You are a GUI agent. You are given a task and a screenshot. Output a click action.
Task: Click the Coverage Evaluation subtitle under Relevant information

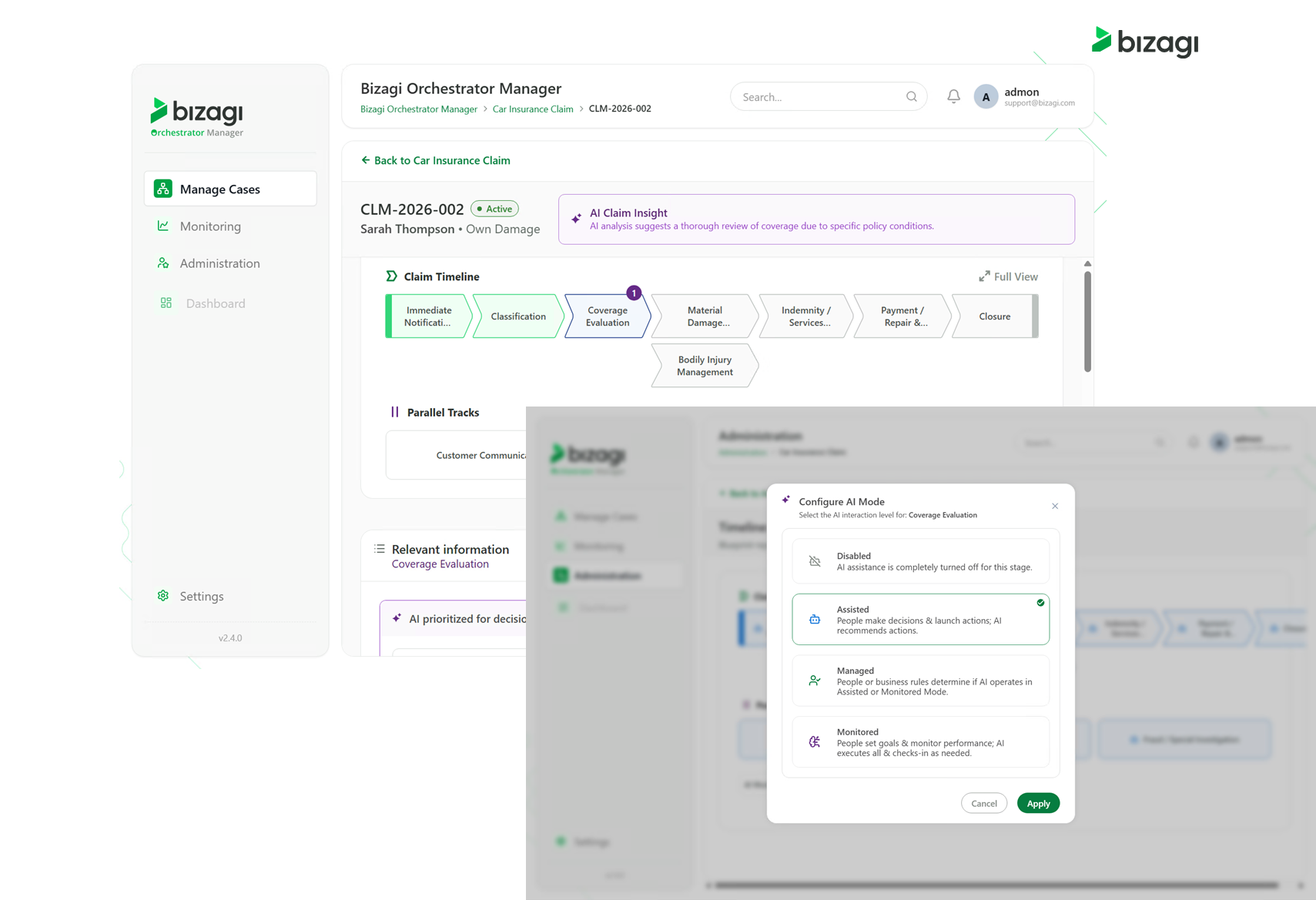click(x=440, y=564)
